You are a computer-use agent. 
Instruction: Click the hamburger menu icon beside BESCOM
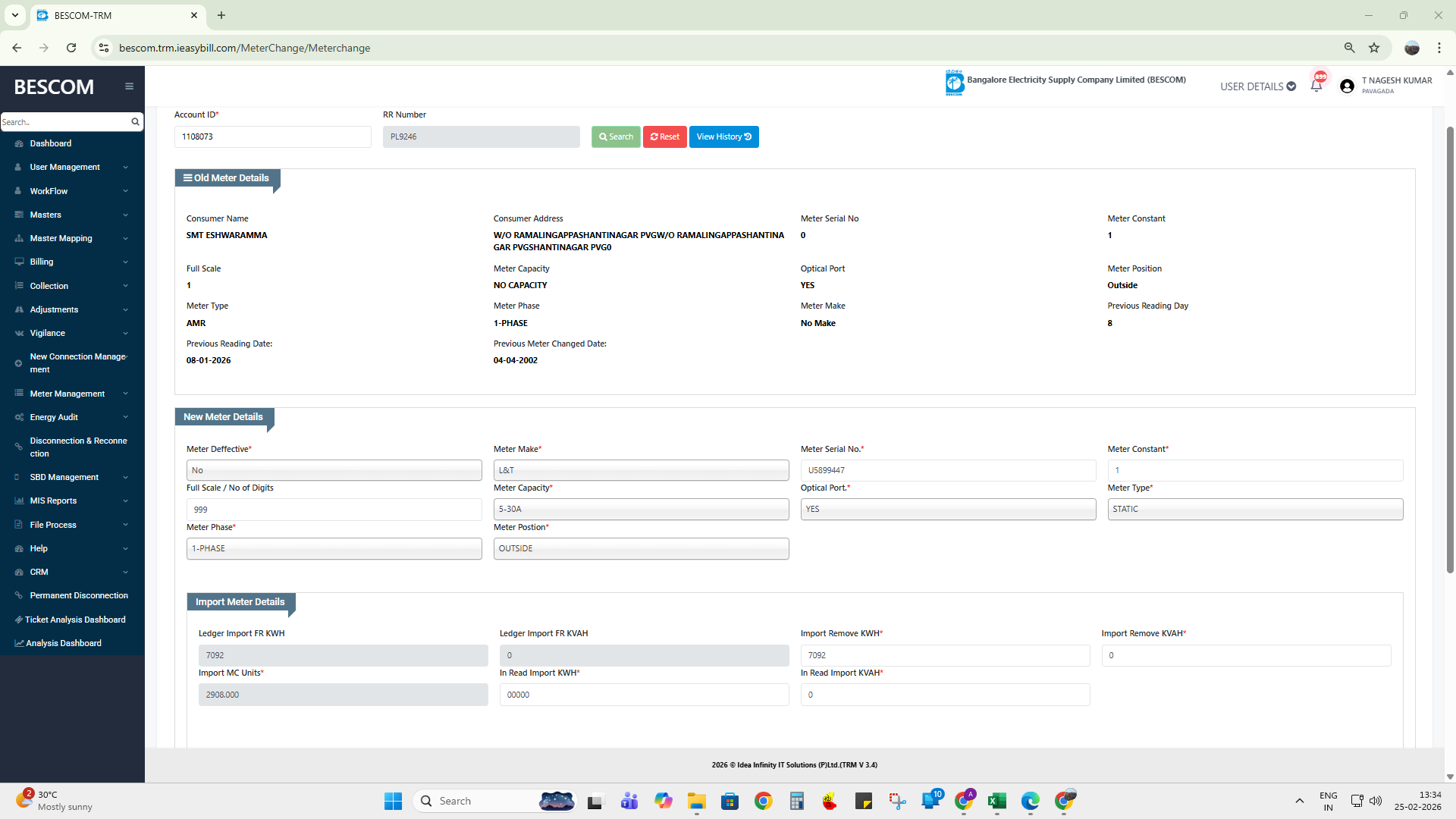click(x=129, y=86)
